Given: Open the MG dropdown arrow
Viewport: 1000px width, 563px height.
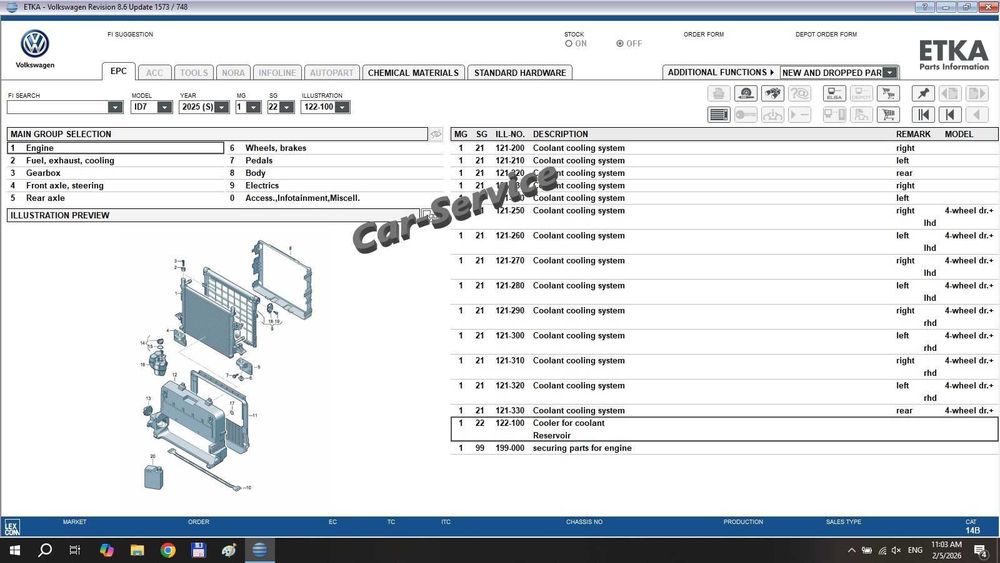Looking at the screenshot, I should (253, 107).
